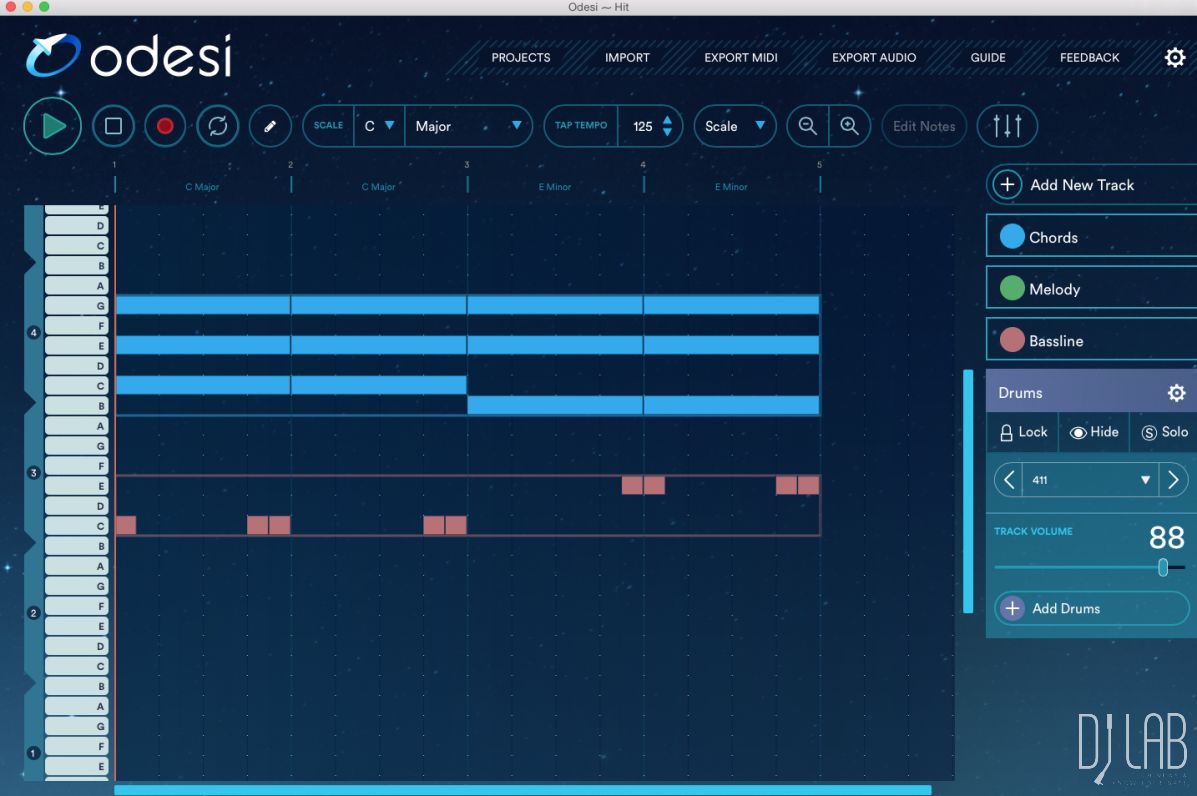Switch to Export MIDI
Image resolution: width=1197 pixels, height=796 pixels.
pos(740,57)
